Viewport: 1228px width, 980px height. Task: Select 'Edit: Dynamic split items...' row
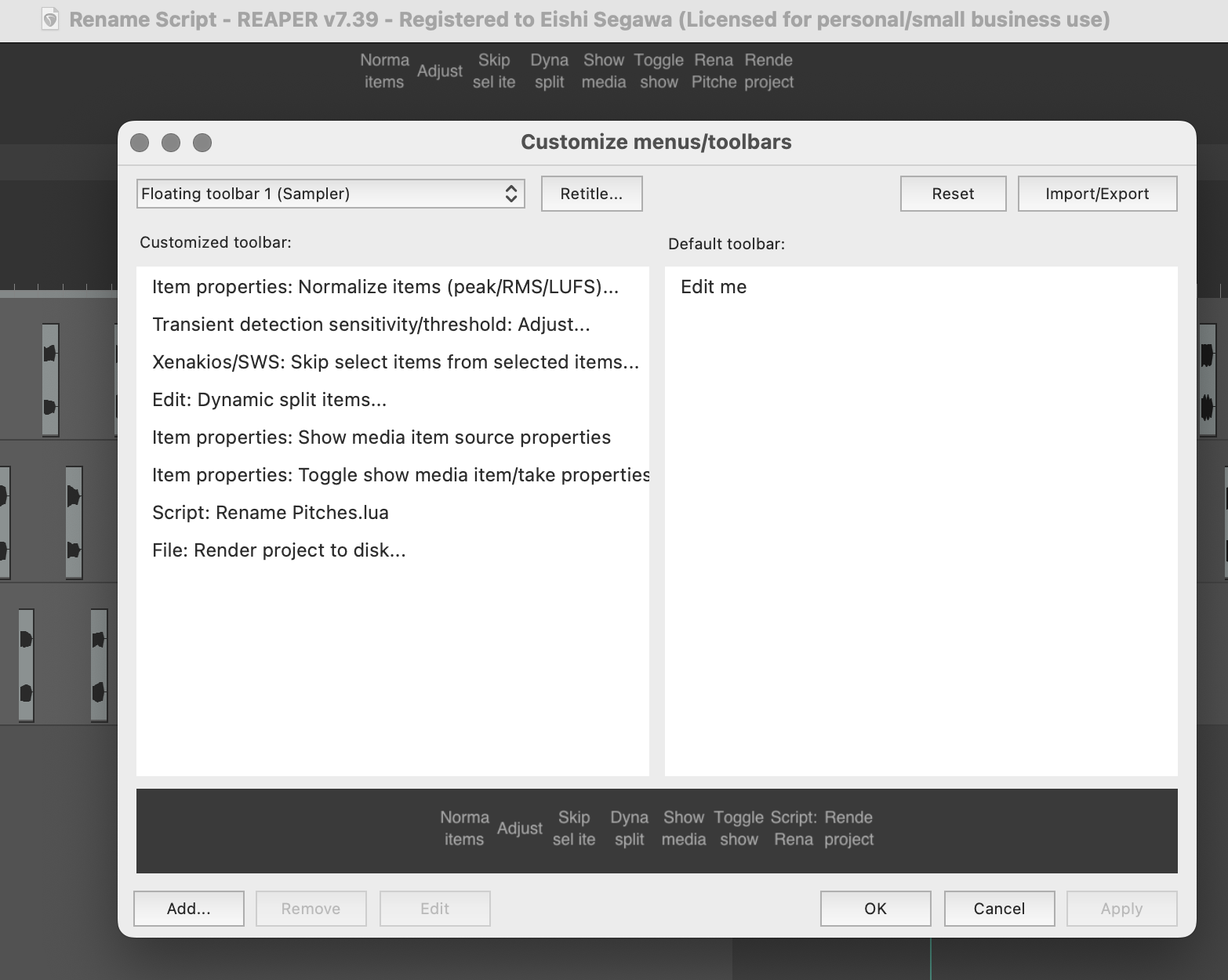coord(392,400)
